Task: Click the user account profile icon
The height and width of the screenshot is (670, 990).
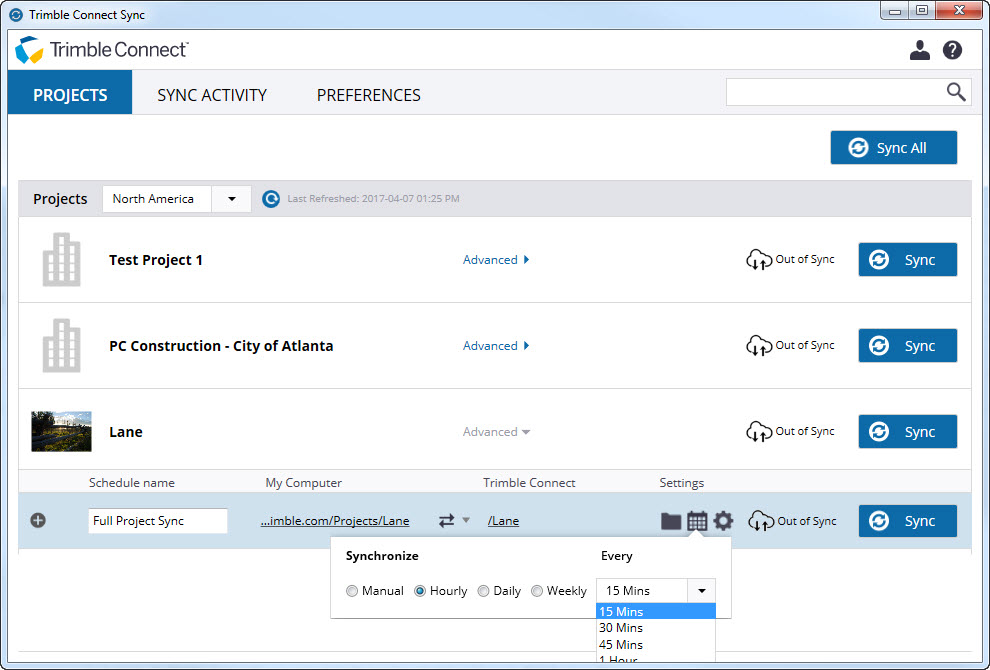Action: [x=920, y=50]
